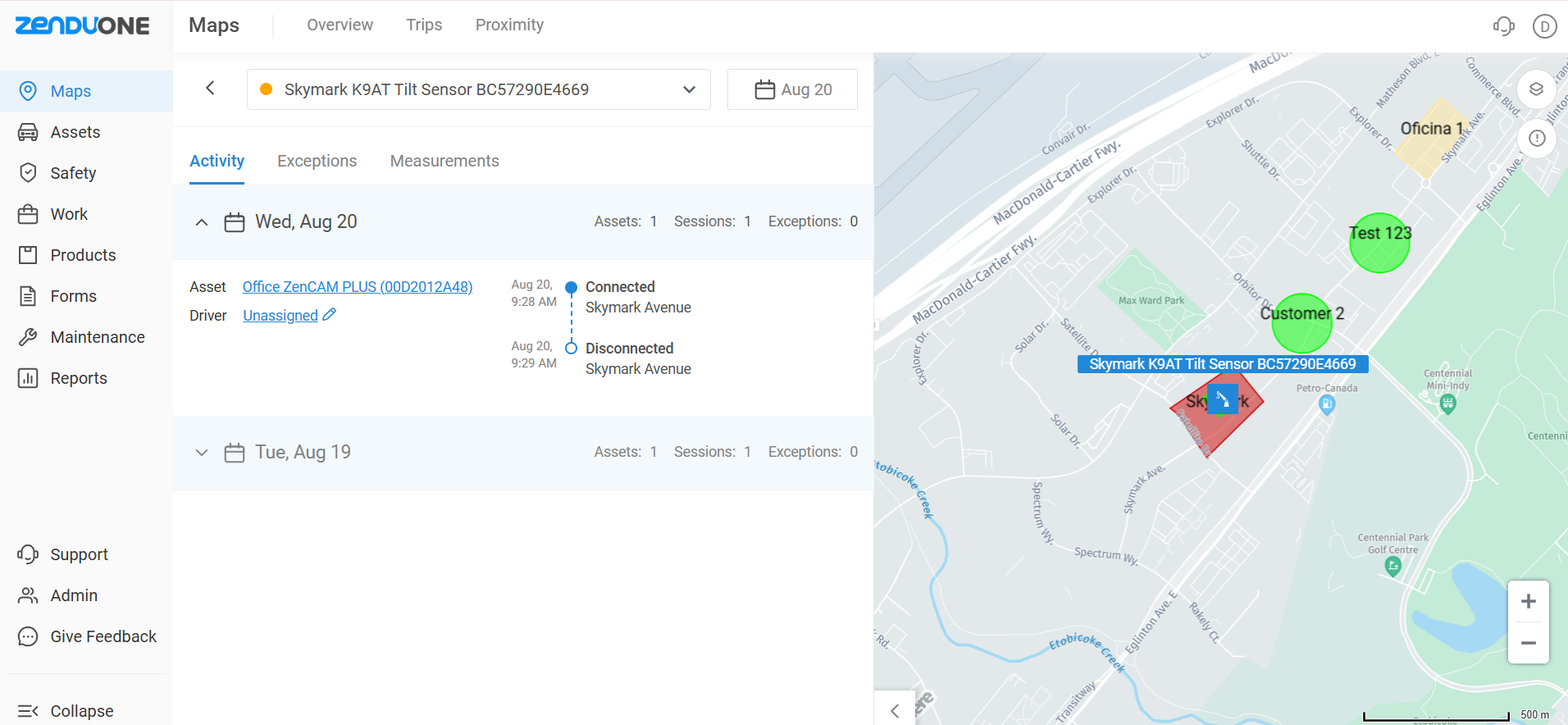
Task: Click the Petro-Canada fuel marker
Action: (x=1327, y=404)
